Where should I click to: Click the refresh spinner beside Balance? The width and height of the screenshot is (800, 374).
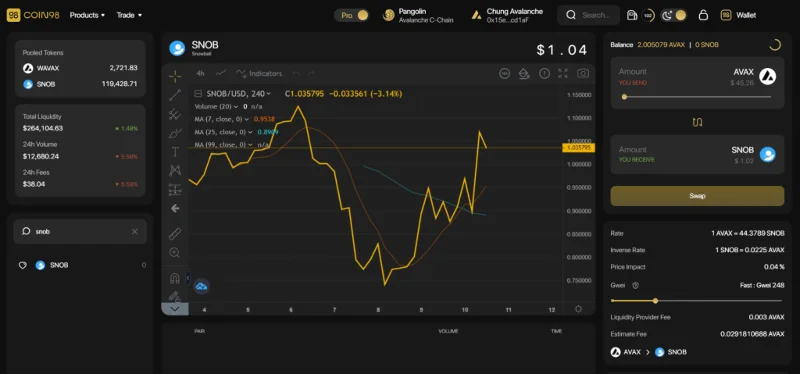(774, 45)
